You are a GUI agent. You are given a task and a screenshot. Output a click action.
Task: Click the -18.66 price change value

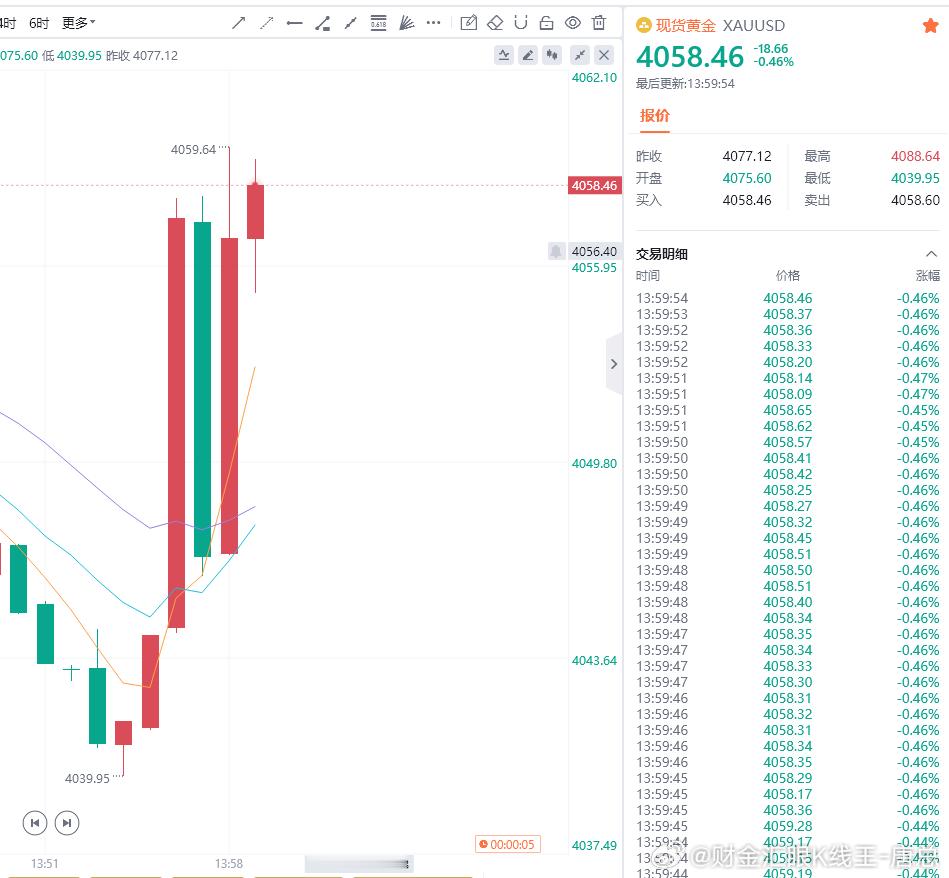[770, 48]
